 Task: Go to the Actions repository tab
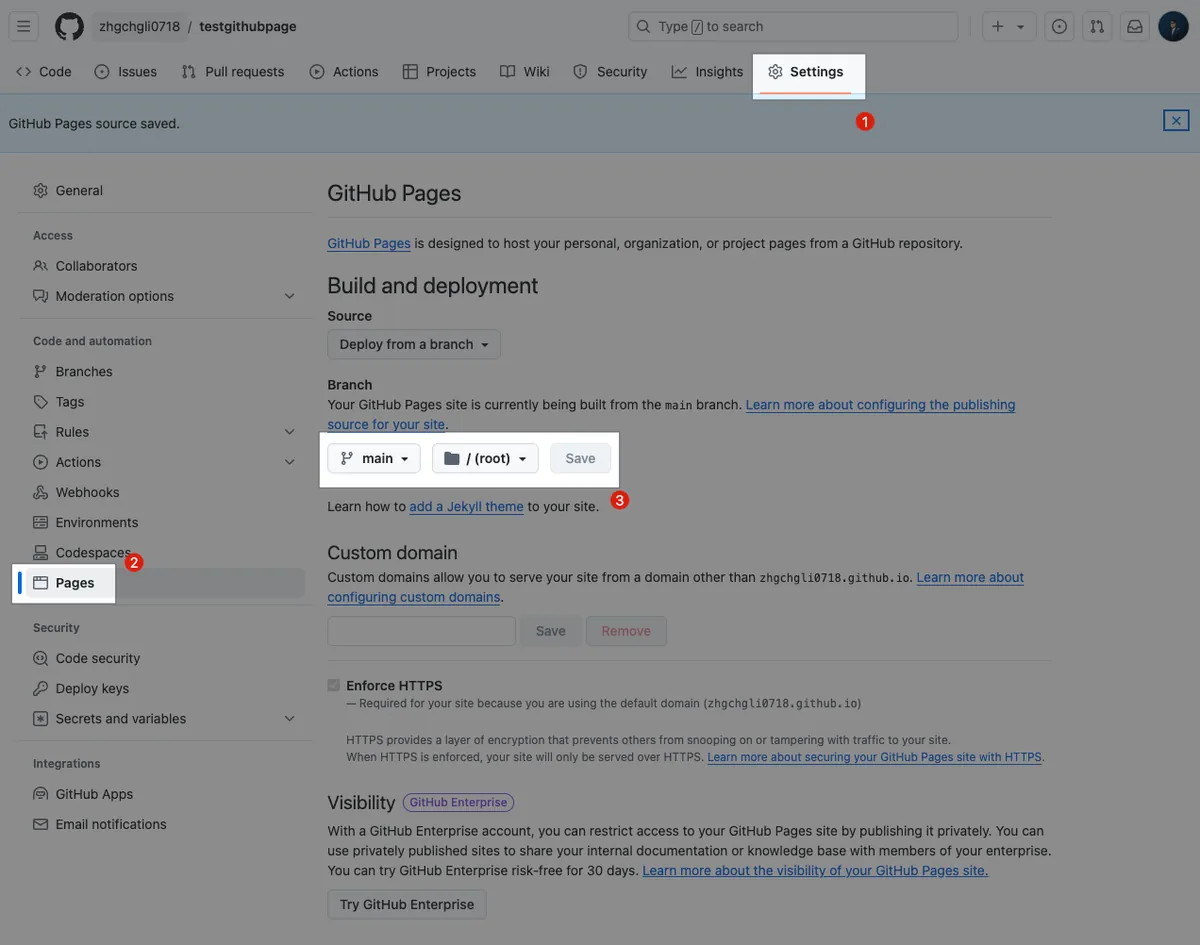coord(344,72)
